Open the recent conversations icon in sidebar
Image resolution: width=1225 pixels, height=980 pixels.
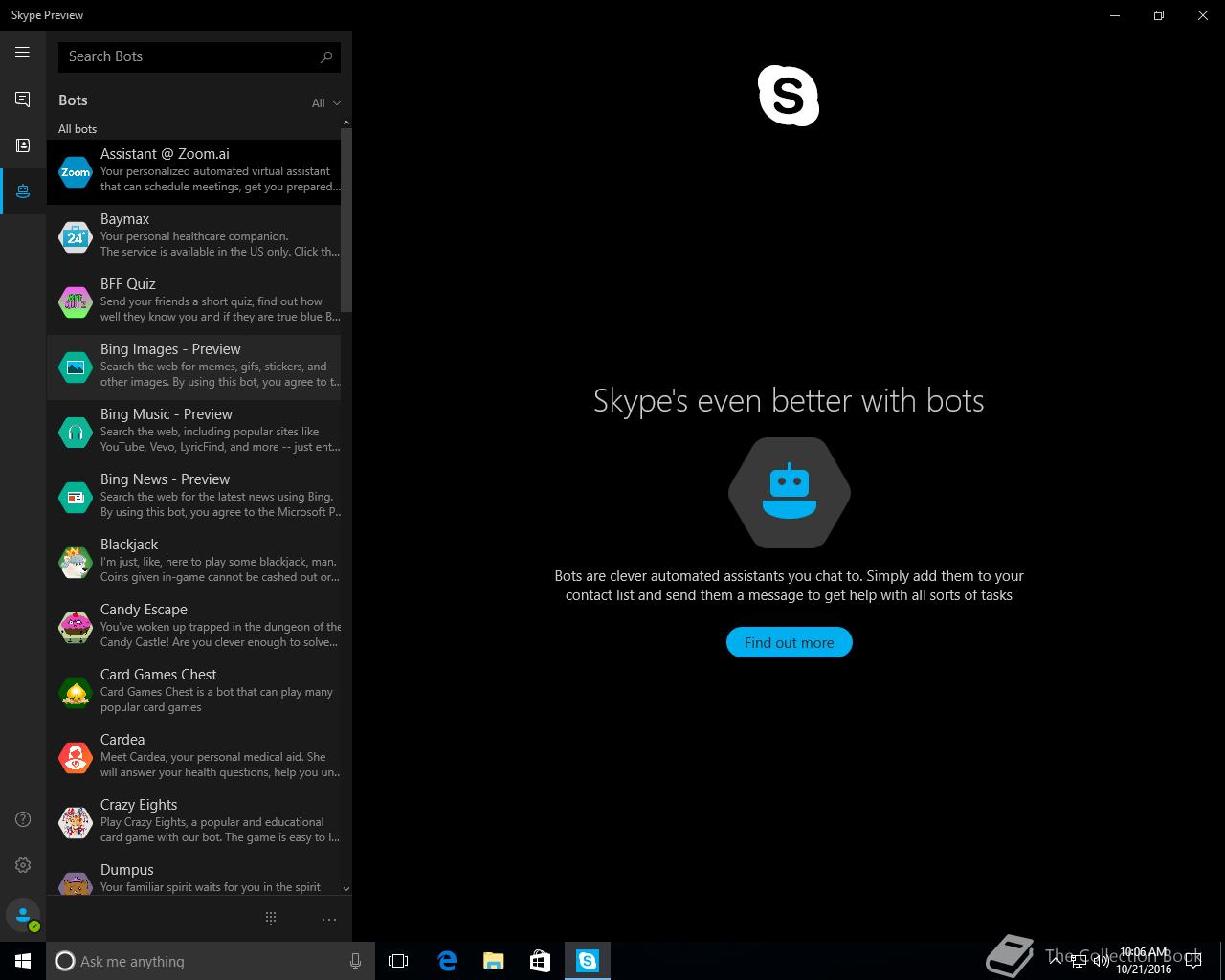click(x=23, y=99)
